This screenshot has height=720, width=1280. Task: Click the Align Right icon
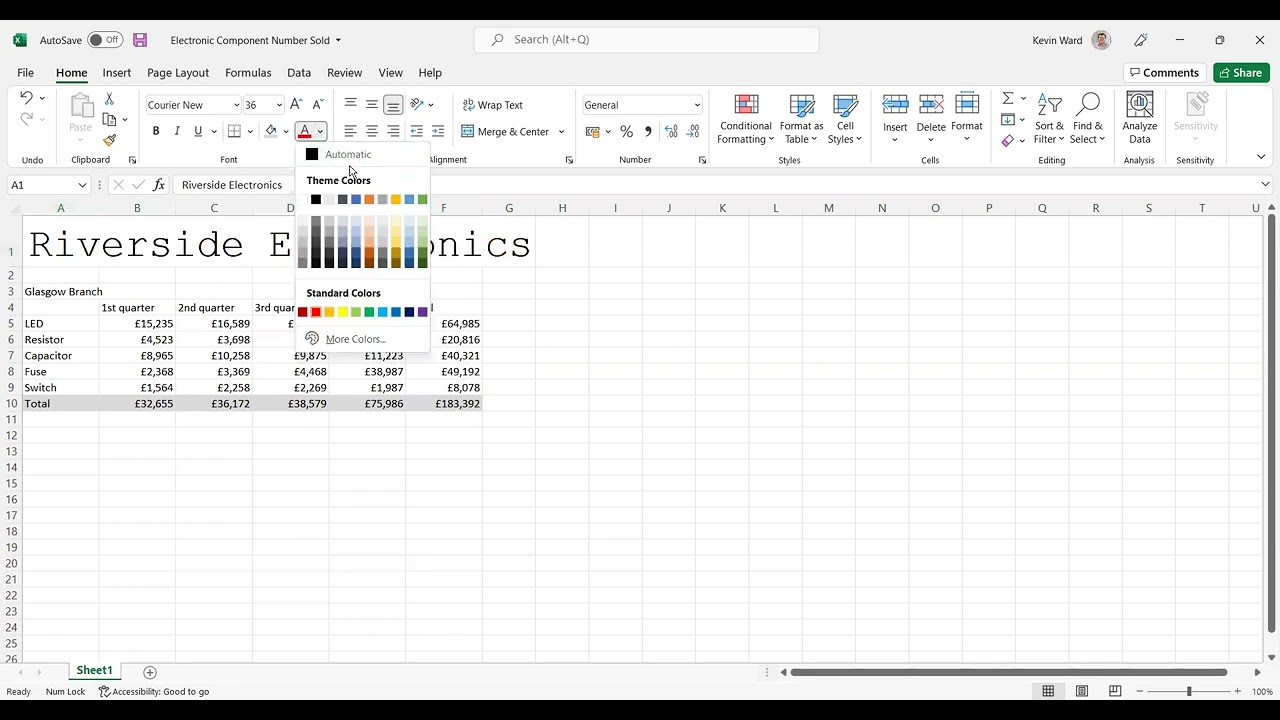[393, 131]
